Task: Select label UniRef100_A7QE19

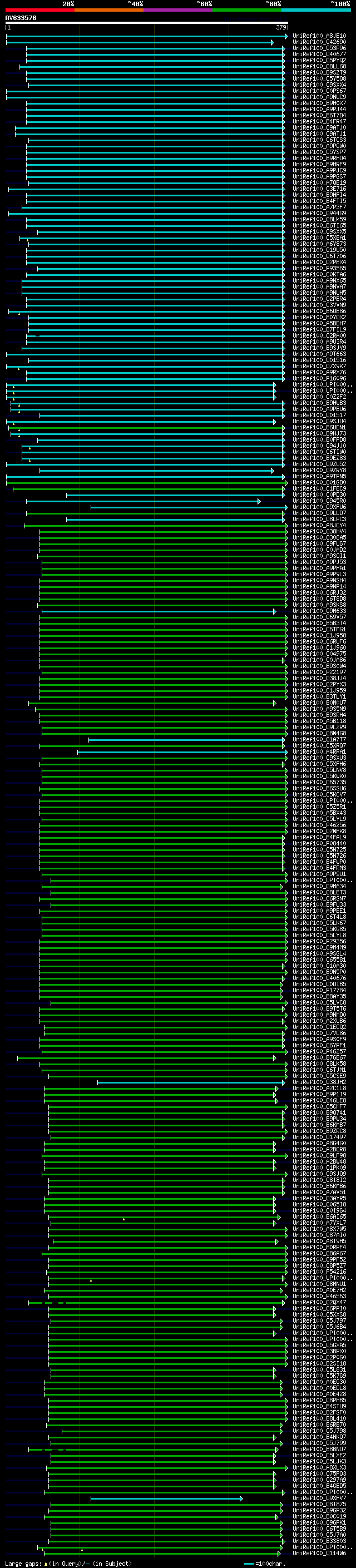Action: click(319, 182)
